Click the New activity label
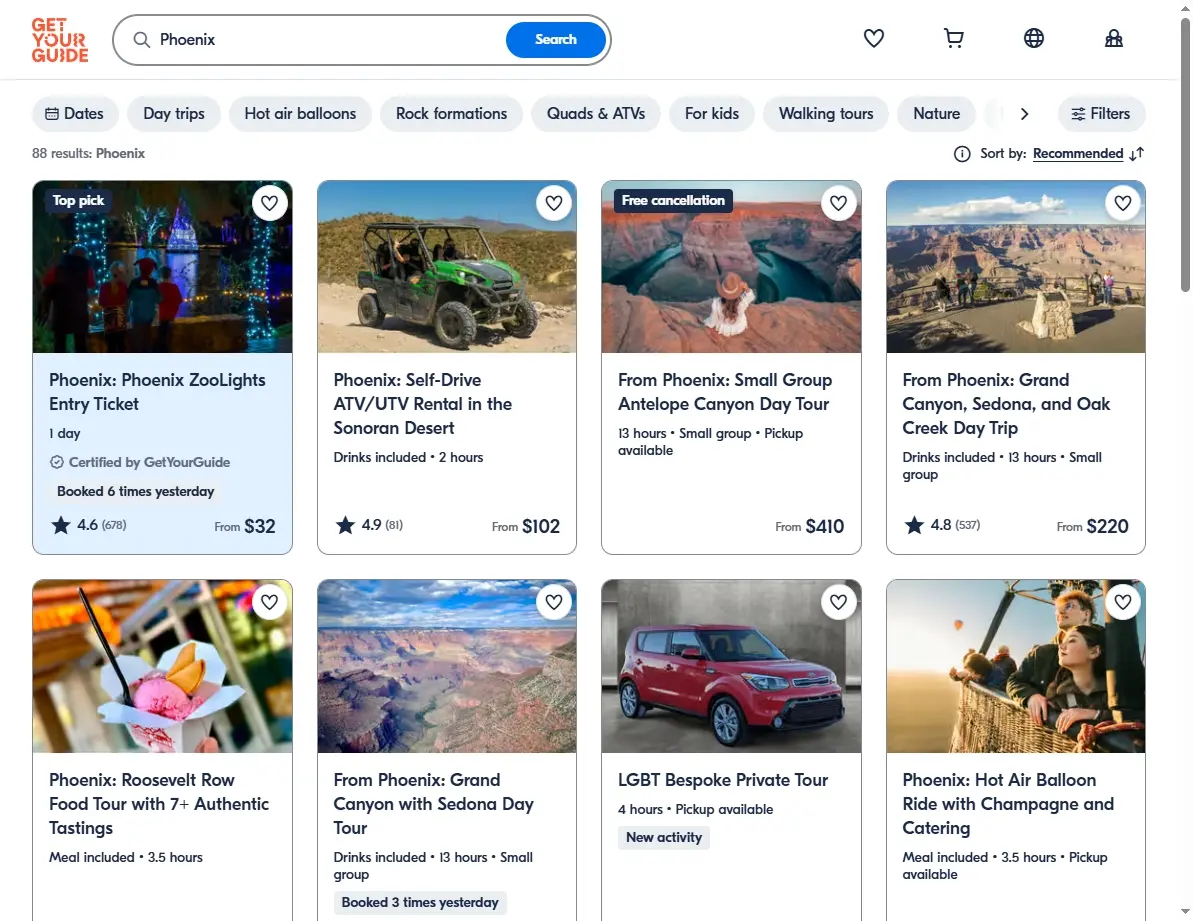The image size is (1193, 921). [x=663, y=837]
